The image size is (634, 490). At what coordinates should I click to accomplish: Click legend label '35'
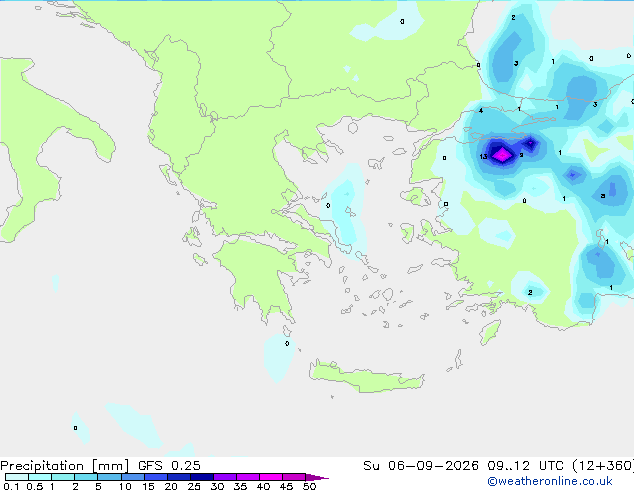coord(240,486)
